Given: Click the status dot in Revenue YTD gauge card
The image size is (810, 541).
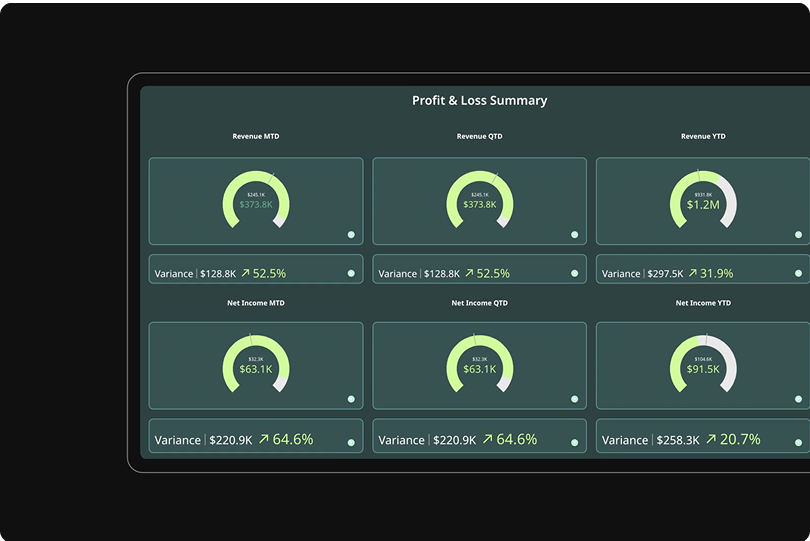Looking at the screenshot, I should [x=798, y=235].
